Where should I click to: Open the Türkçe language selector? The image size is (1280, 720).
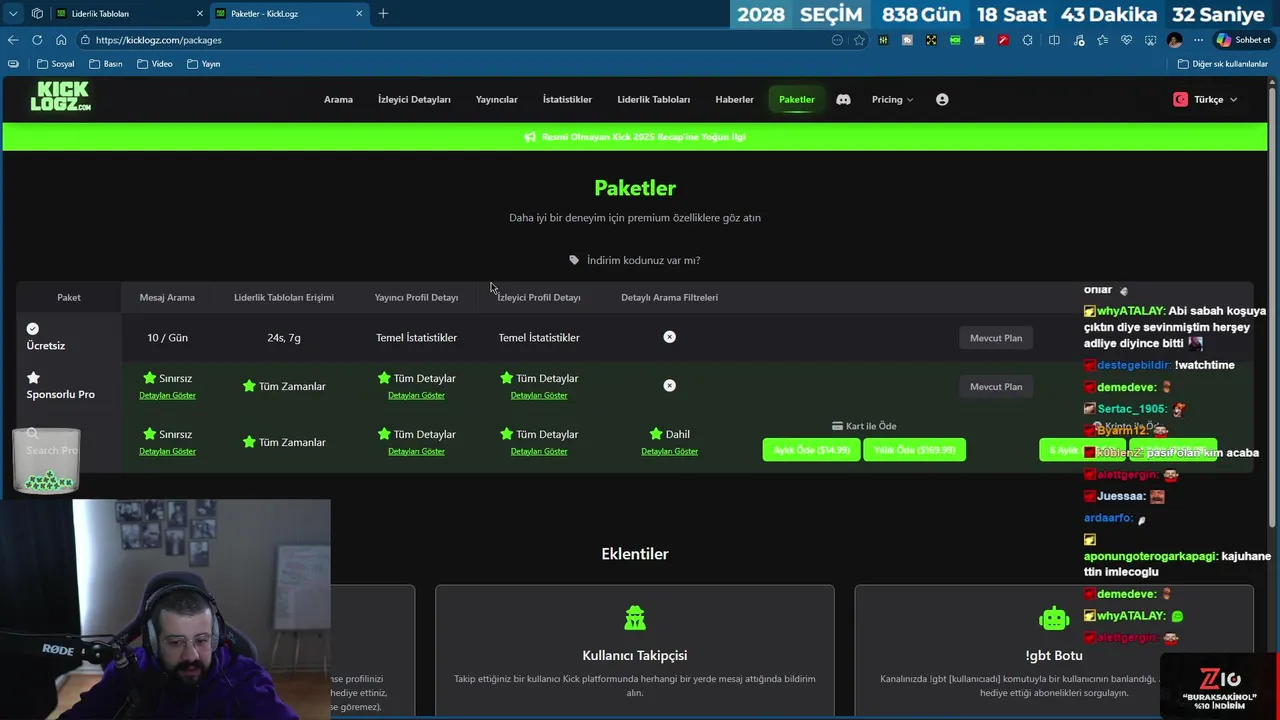click(x=1205, y=99)
